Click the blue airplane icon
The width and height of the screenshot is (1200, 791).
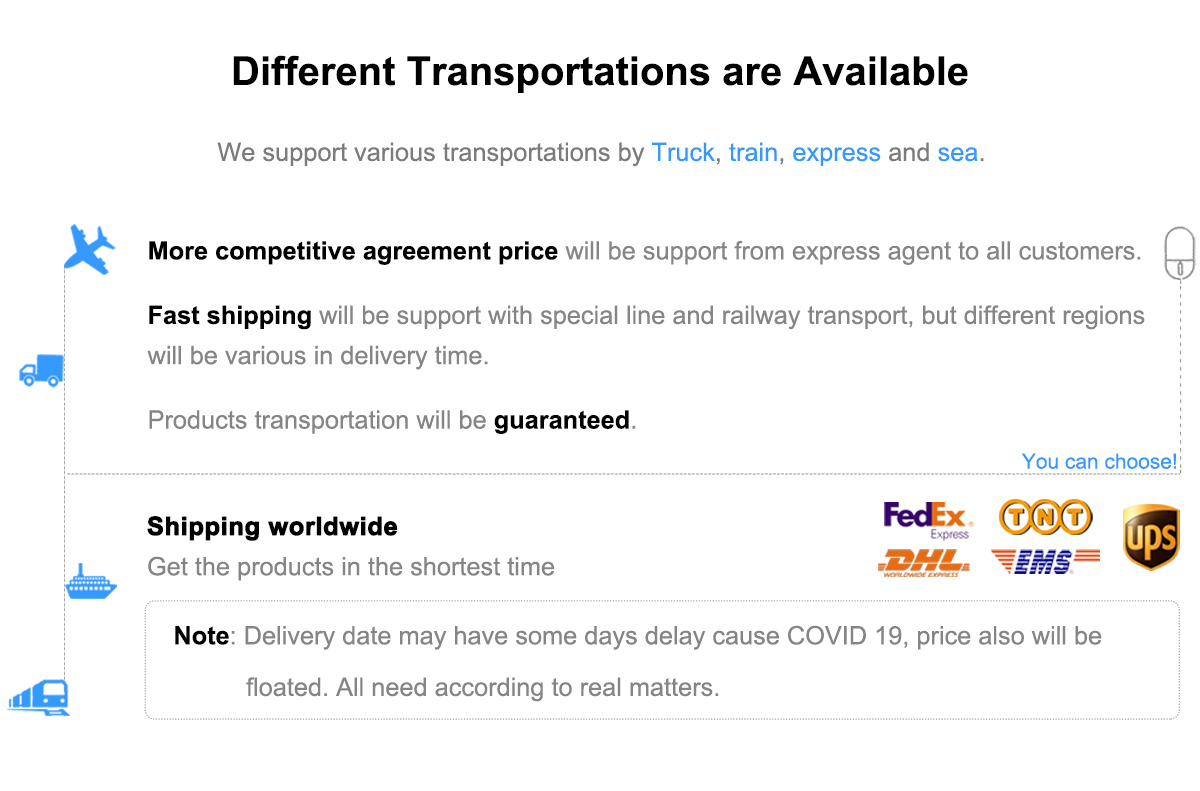(x=89, y=248)
